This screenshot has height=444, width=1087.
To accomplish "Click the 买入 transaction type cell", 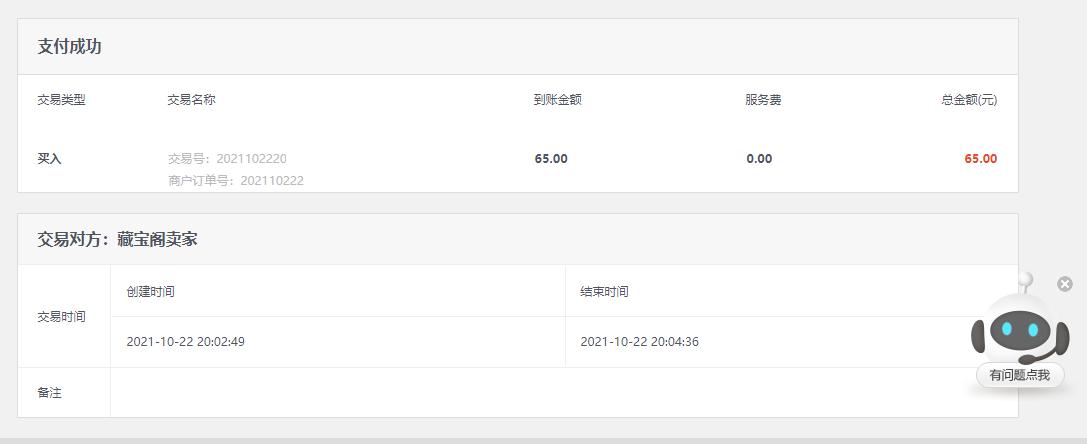I will tap(49, 159).
